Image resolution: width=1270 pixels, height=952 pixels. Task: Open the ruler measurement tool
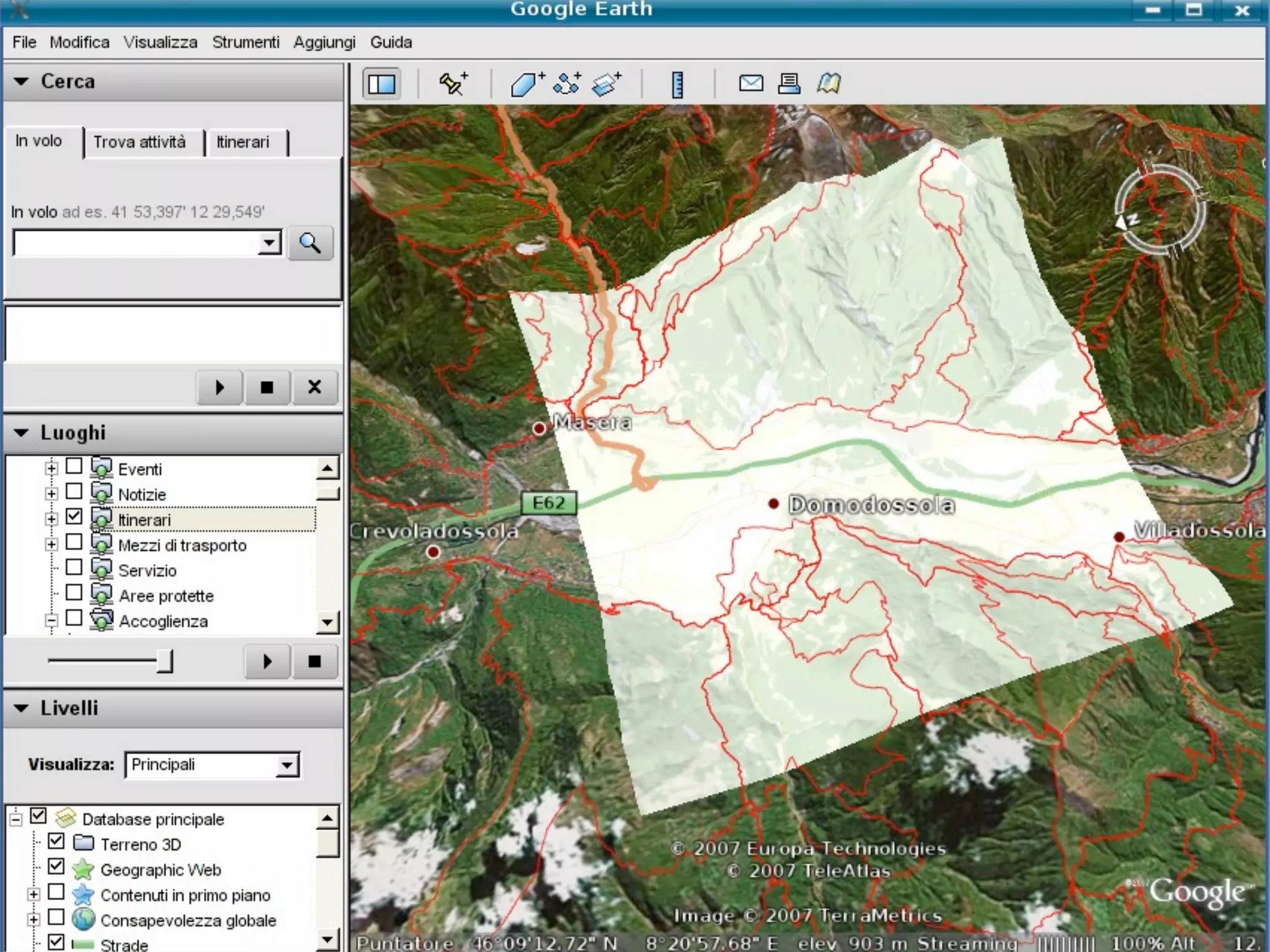[677, 84]
